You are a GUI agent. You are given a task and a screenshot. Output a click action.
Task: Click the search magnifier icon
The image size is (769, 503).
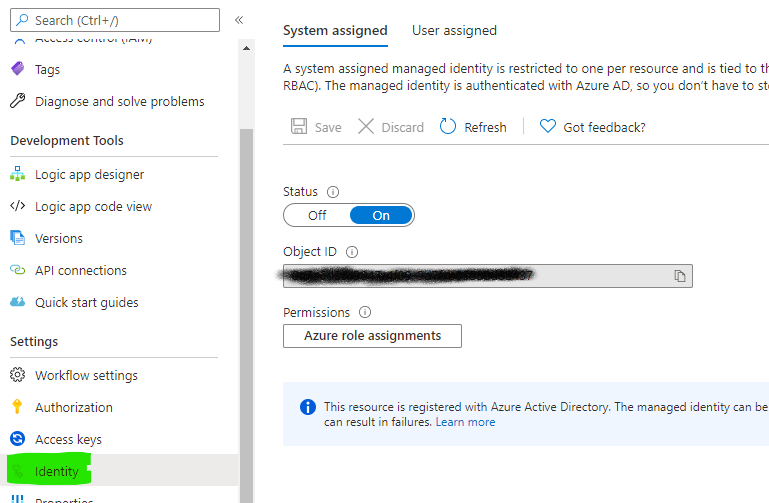click(x=22, y=20)
